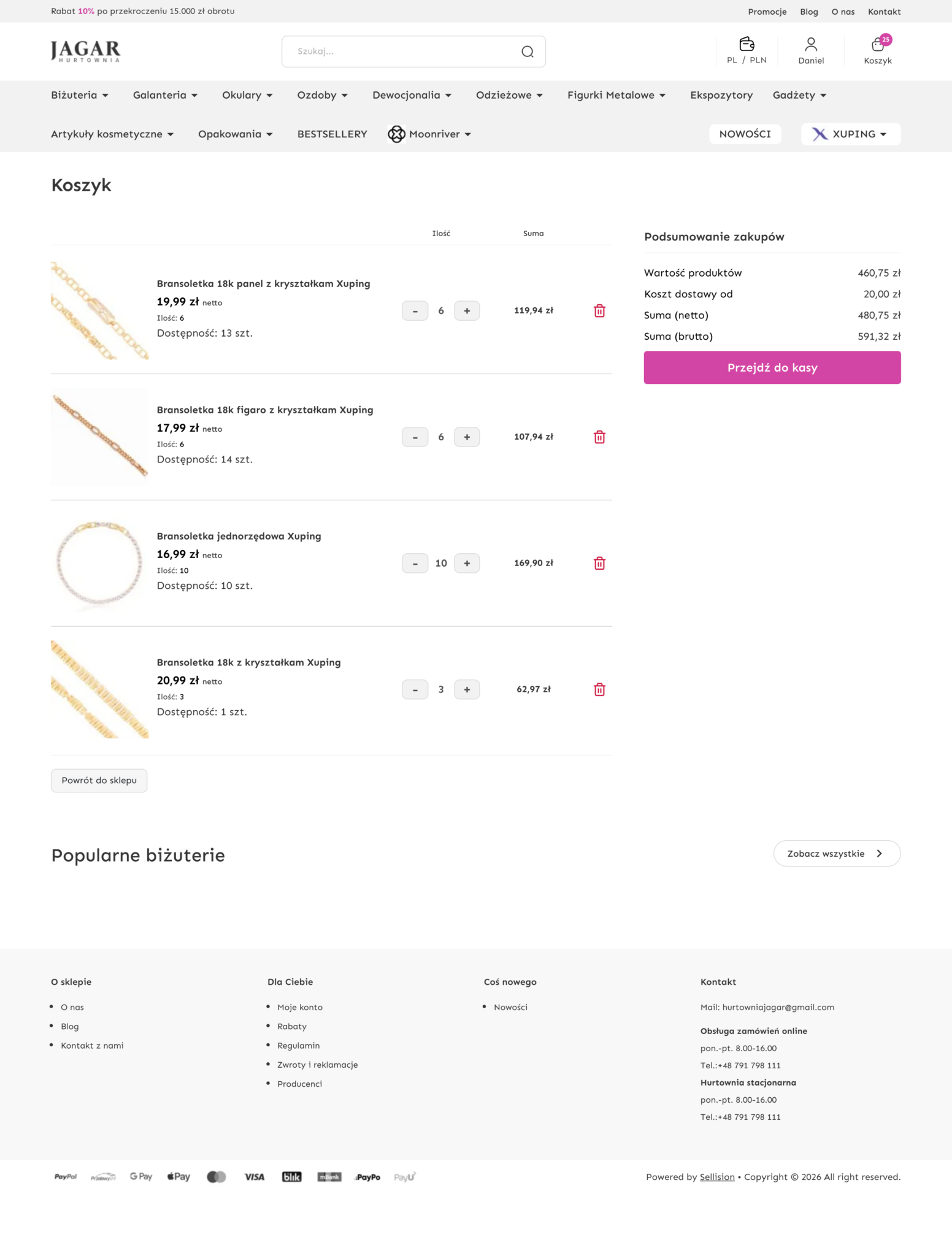Screen dimensions: 952x1256
Task: Proceed with Przejdź do kasy button
Action: pyautogui.click(x=772, y=368)
